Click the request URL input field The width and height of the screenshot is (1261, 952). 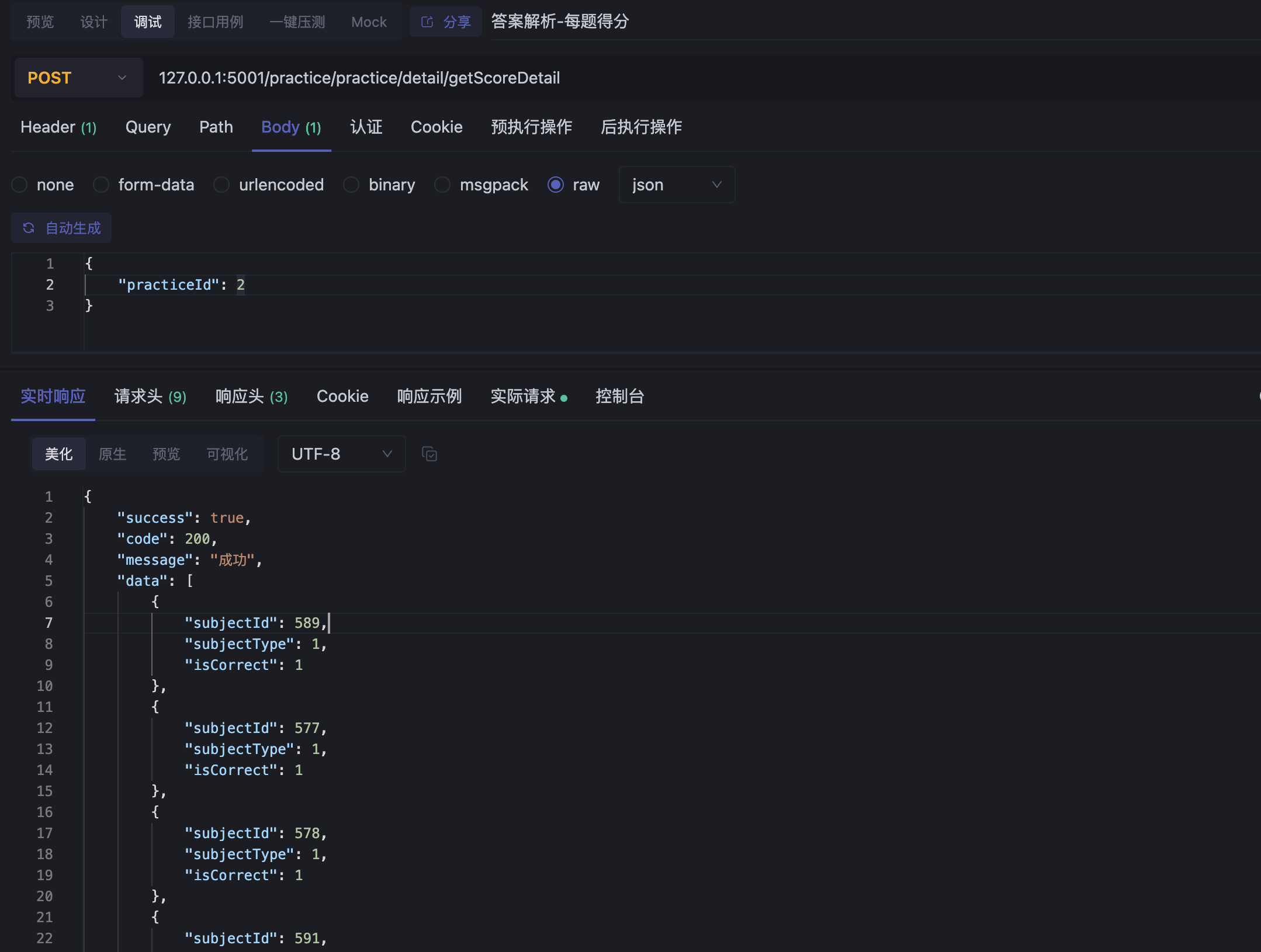(x=701, y=78)
